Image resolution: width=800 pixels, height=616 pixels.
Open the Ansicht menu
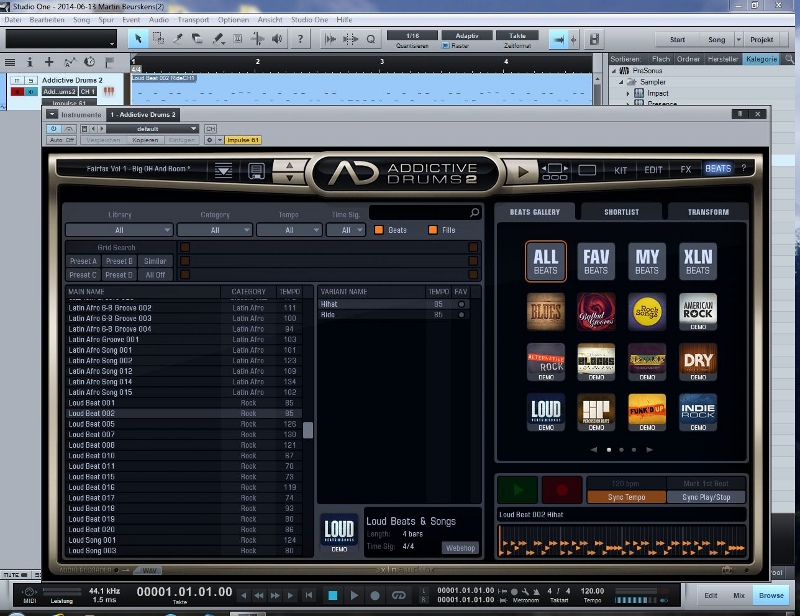[x=270, y=19]
